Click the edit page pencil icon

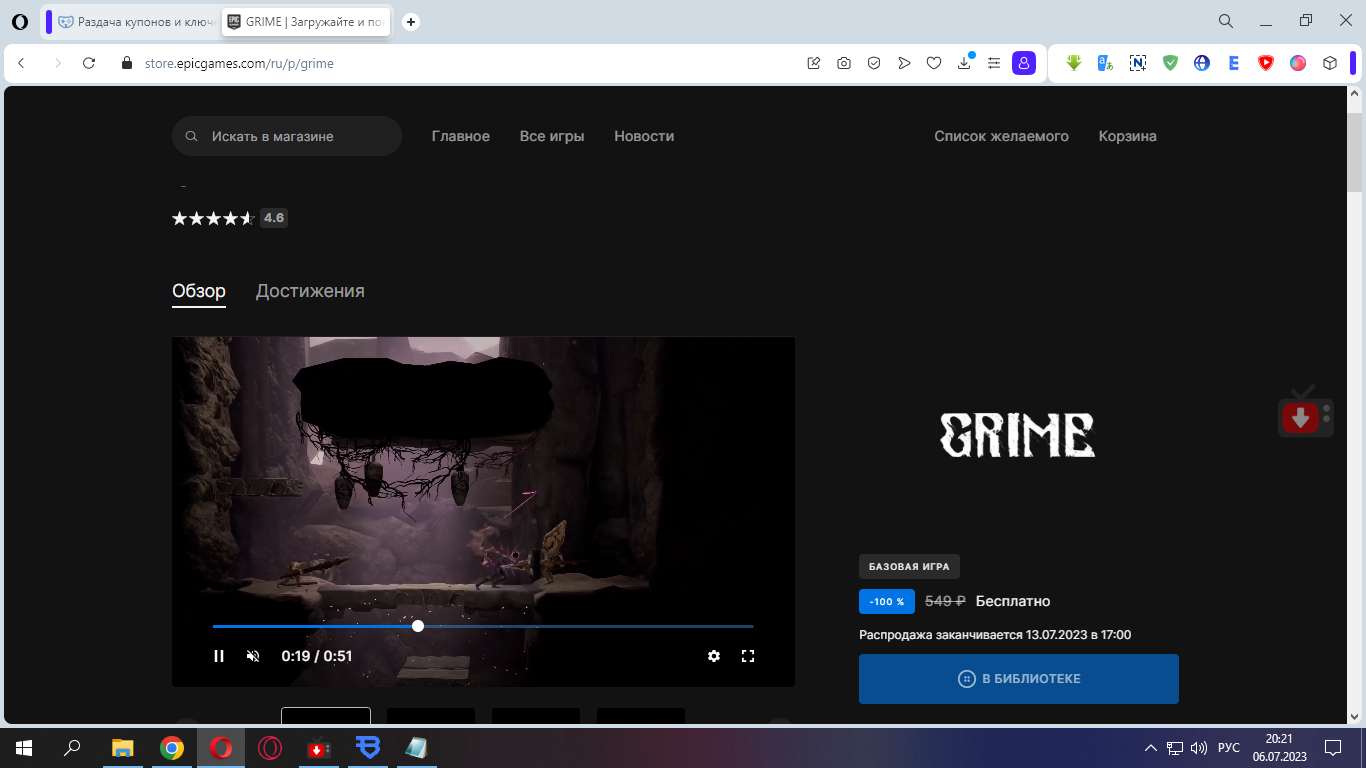click(814, 63)
